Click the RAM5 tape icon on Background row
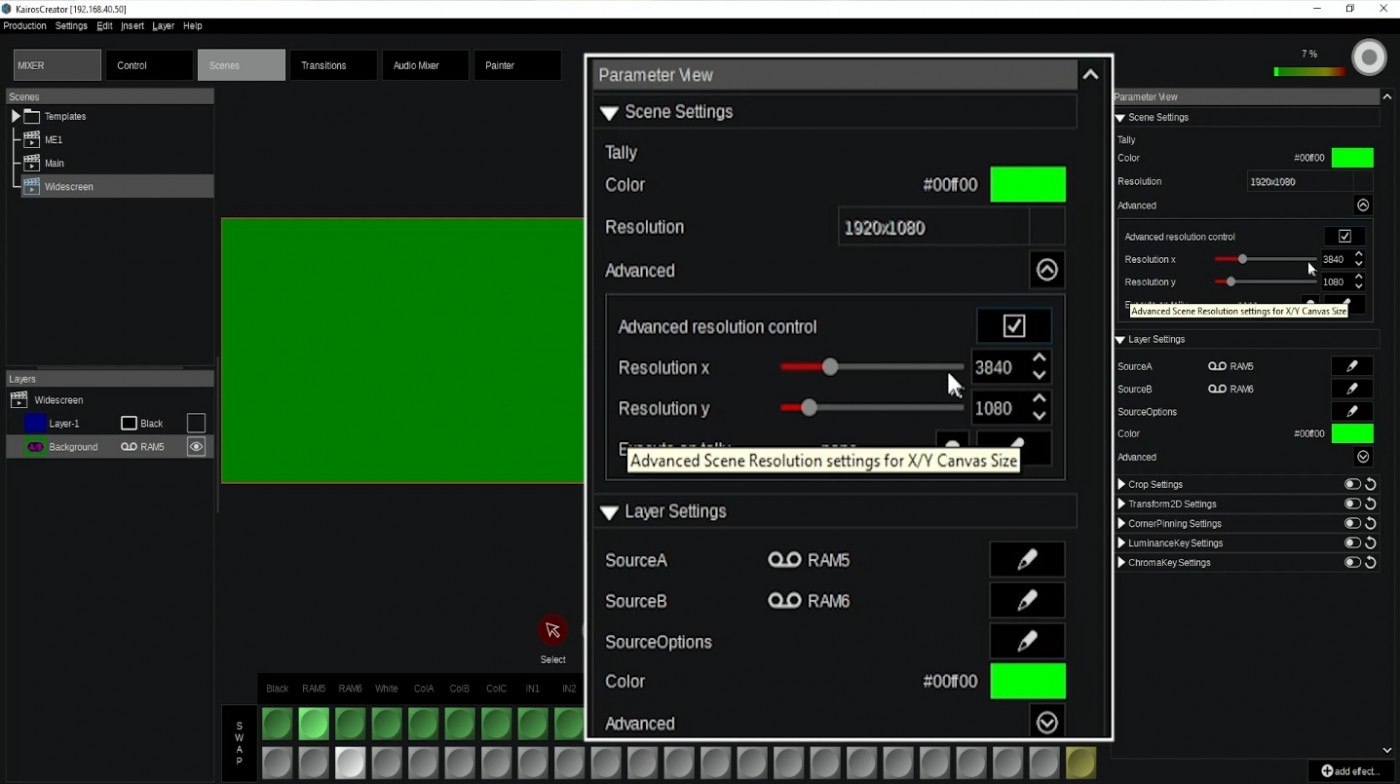Screen dimensions: 1400x784 pos(129,447)
